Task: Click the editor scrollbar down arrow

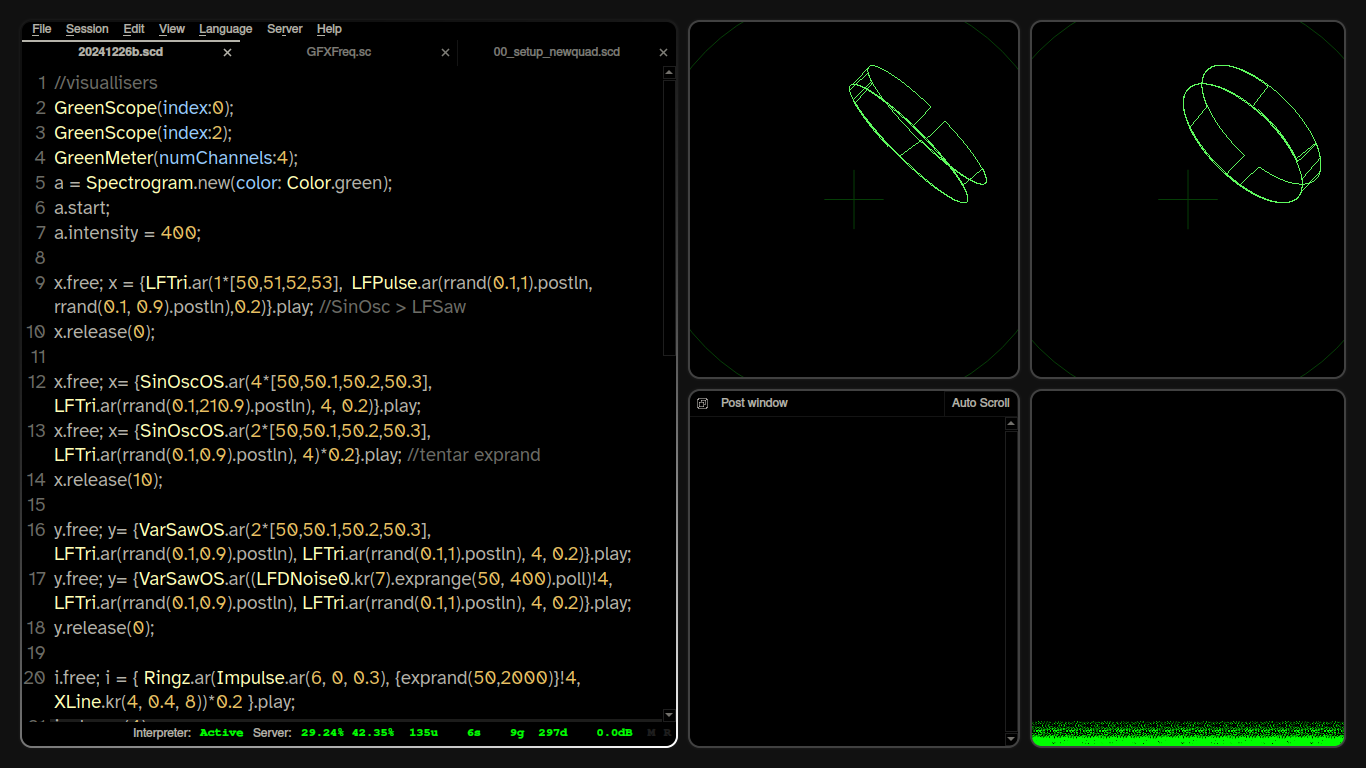Action: 670,715
